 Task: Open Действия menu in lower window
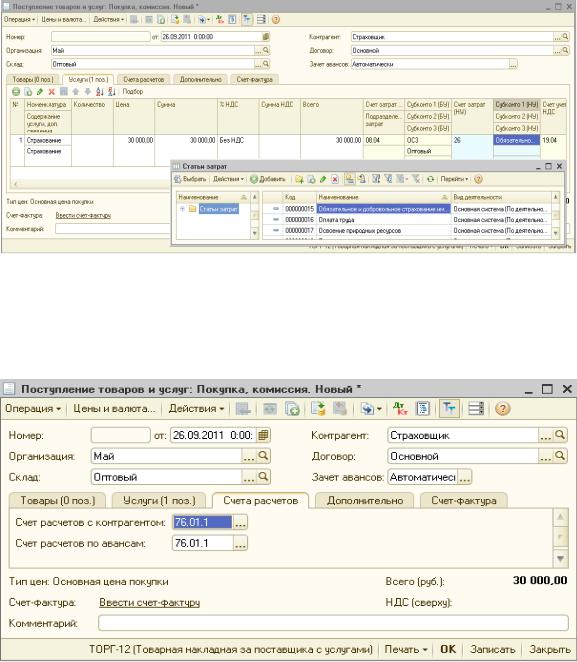point(196,409)
